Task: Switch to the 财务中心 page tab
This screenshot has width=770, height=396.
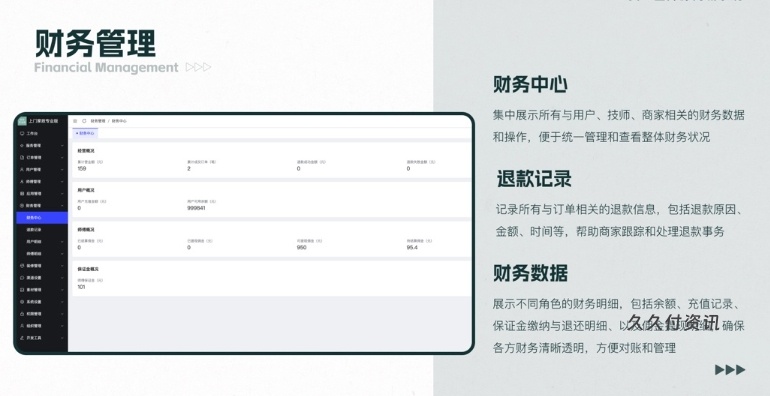Action: (x=85, y=133)
